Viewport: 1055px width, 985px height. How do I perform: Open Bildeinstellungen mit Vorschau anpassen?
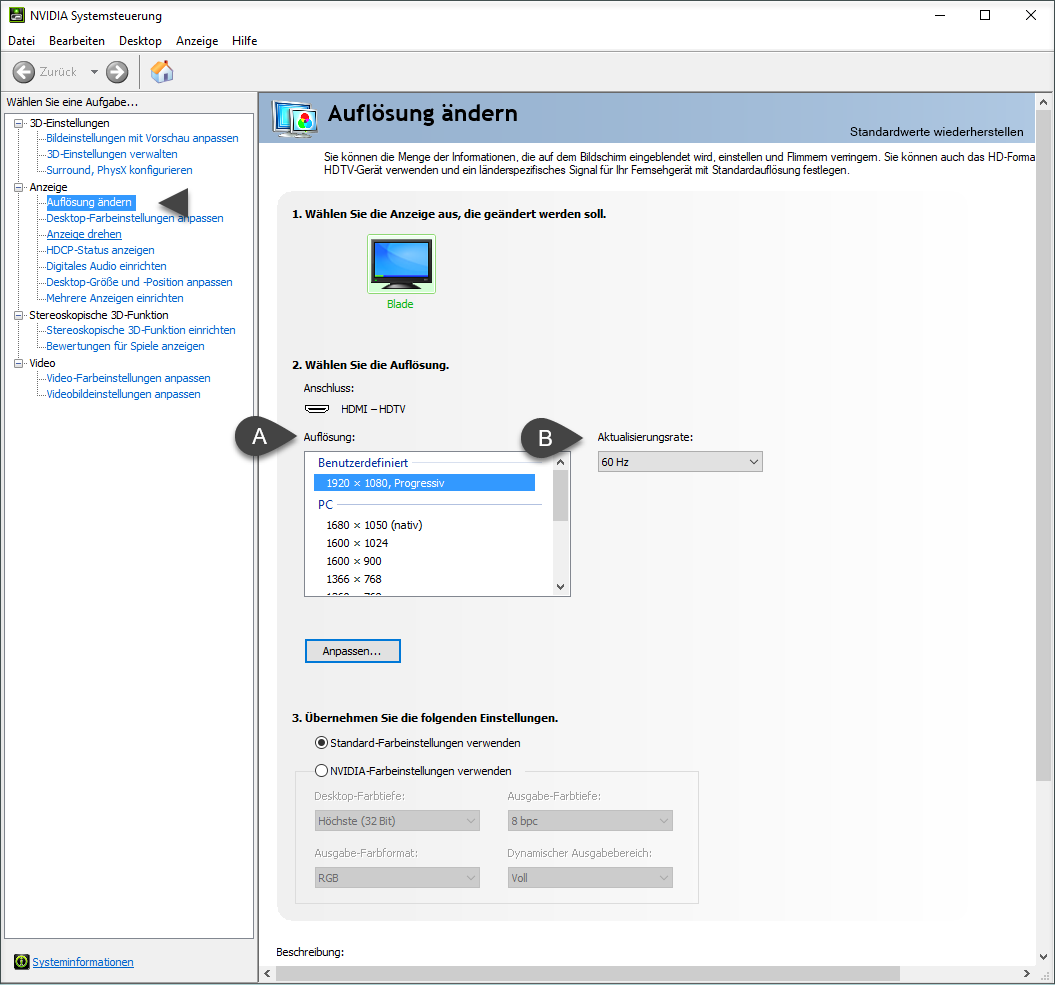pos(142,138)
